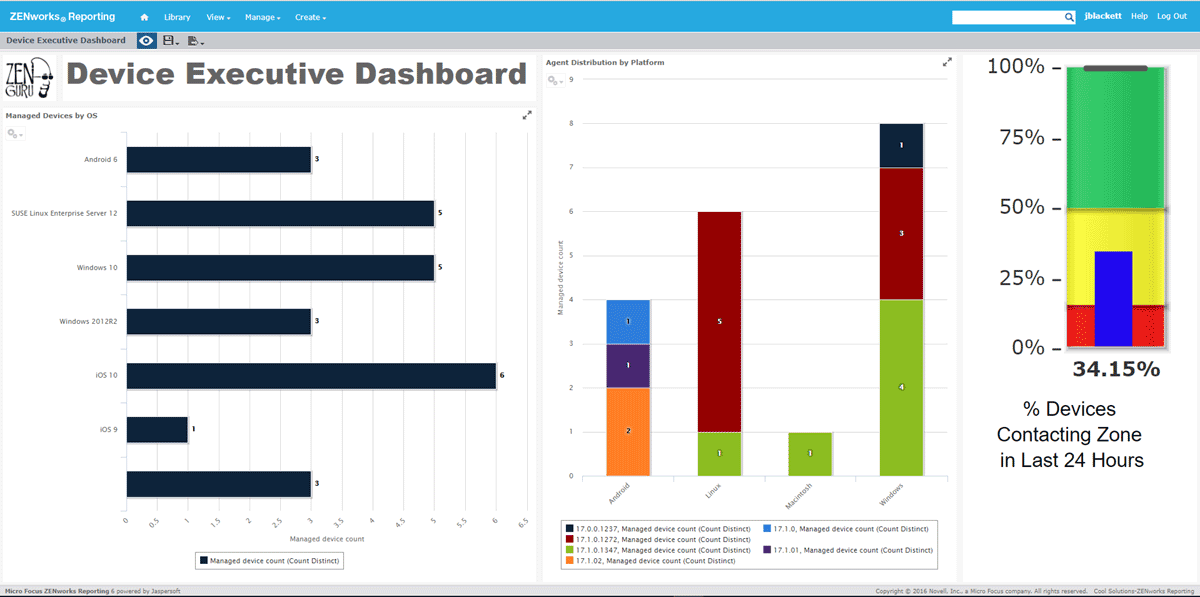The image size is (1200, 597).
Task: Select the iOS 9 bar
Action: tap(157, 429)
